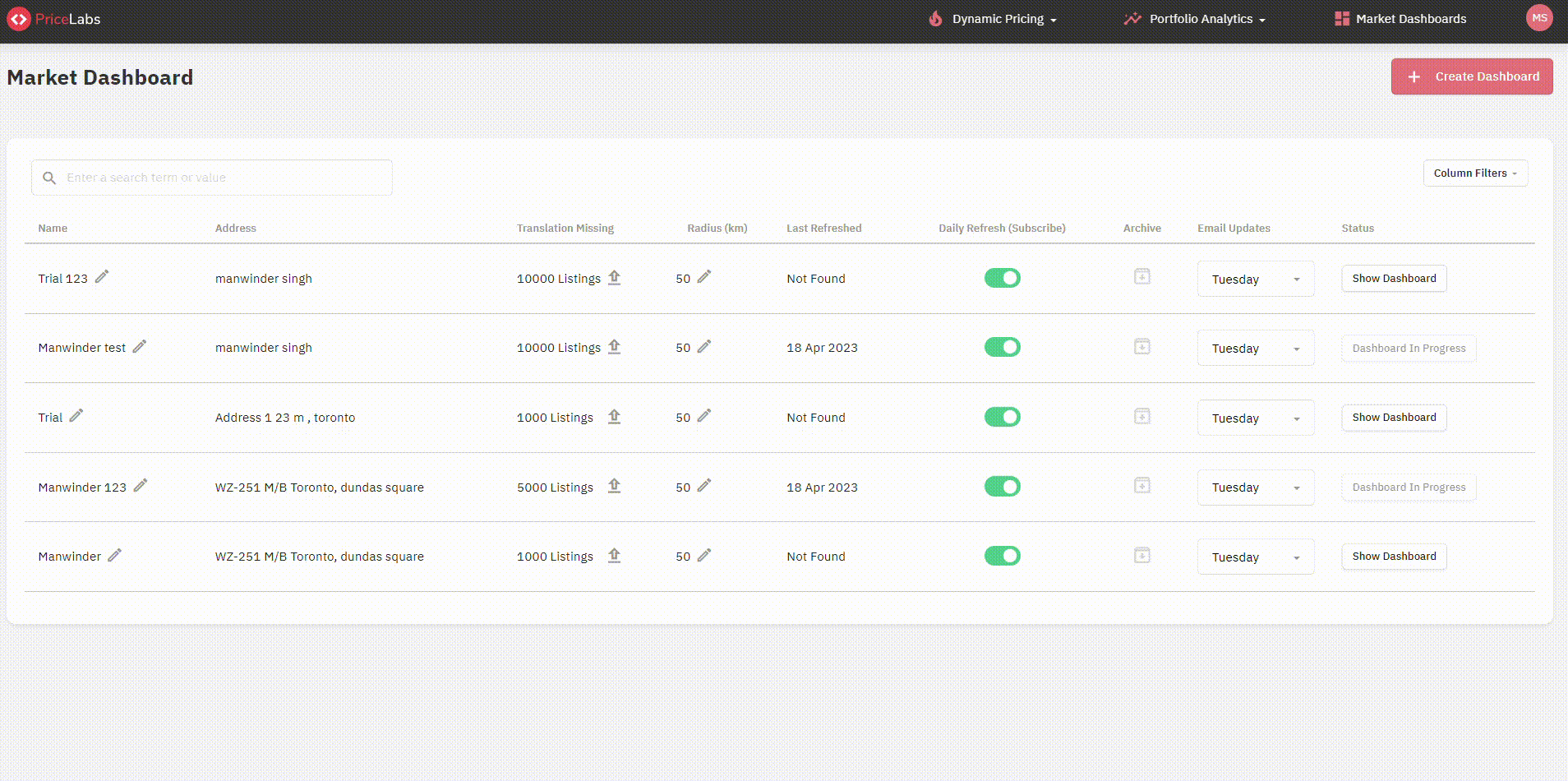Archive the Trial 123 dashboard
This screenshot has height=781, width=1568.
(x=1142, y=277)
